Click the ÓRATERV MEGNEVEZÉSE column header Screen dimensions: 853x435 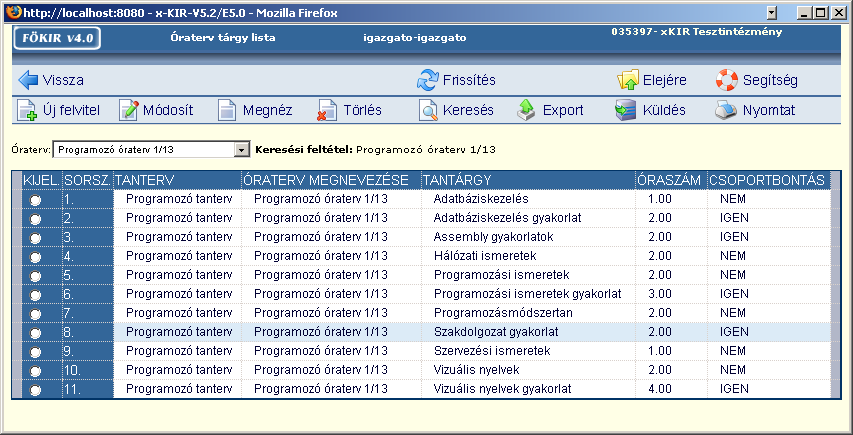coord(331,180)
